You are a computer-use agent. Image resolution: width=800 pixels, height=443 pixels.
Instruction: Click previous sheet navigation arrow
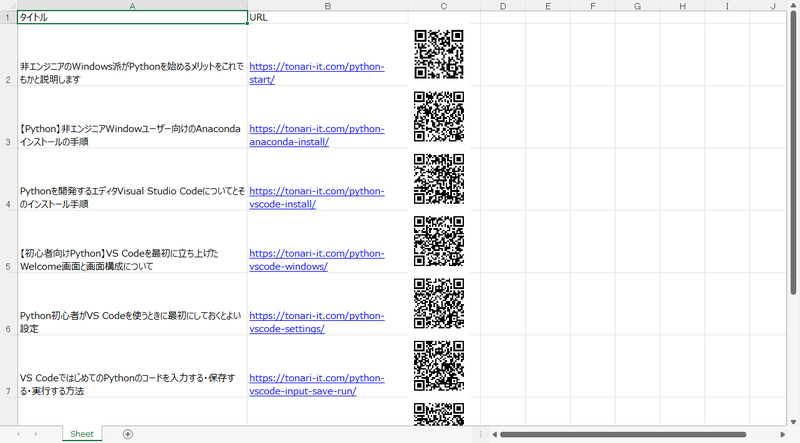[18, 434]
